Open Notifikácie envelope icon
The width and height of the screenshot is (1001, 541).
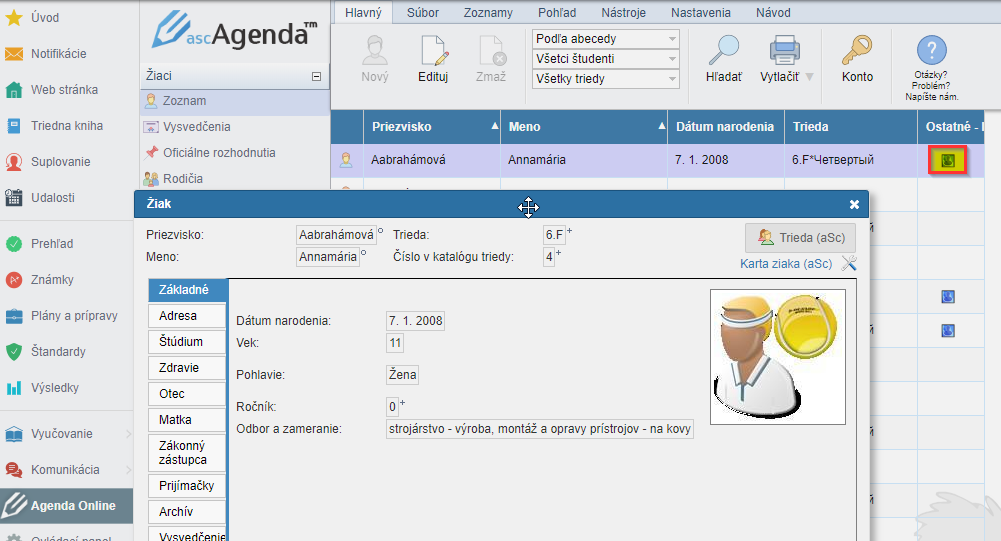click(14, 54)
